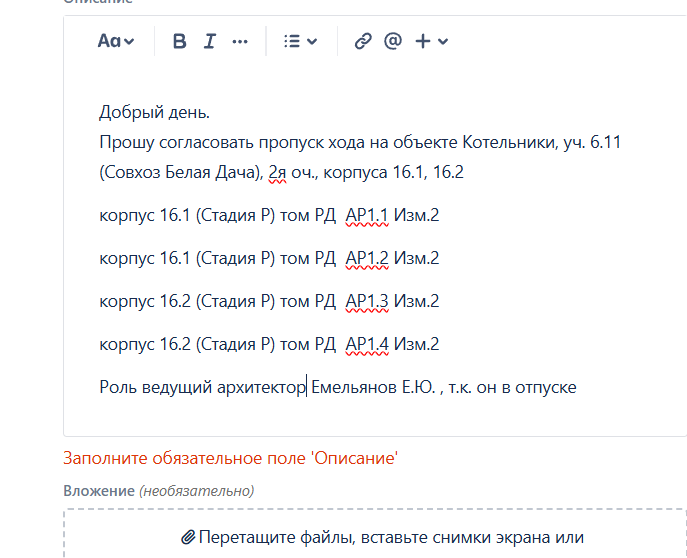The height and width of the screenshot is (558, 687).
Task: Click the file drop zone text
Action: tap(391, 537)
